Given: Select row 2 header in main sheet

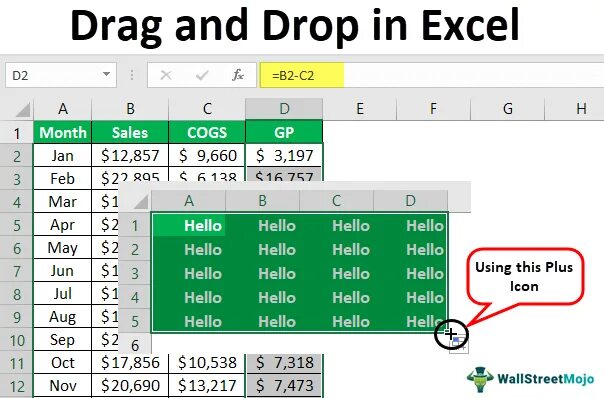Looking at the screenshot, I should (x=17, y=156).
